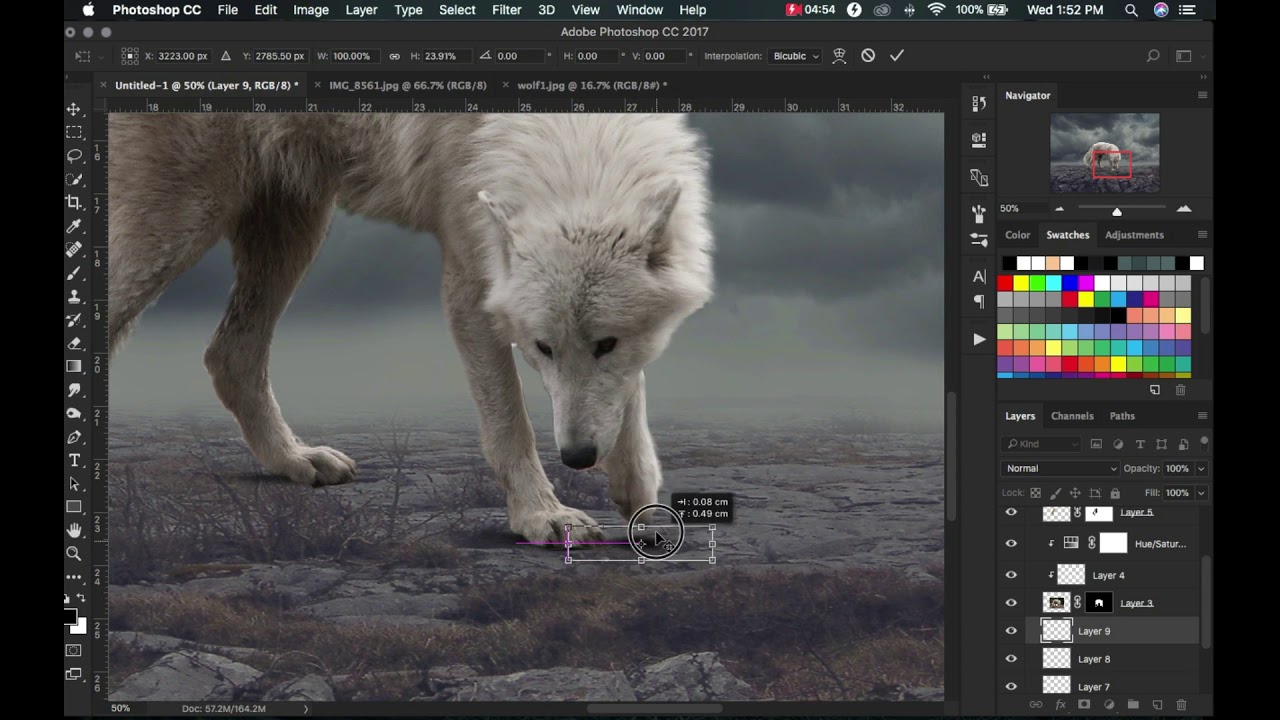
Task: Switch to the Paths tab
Action: coord(1122,416)
